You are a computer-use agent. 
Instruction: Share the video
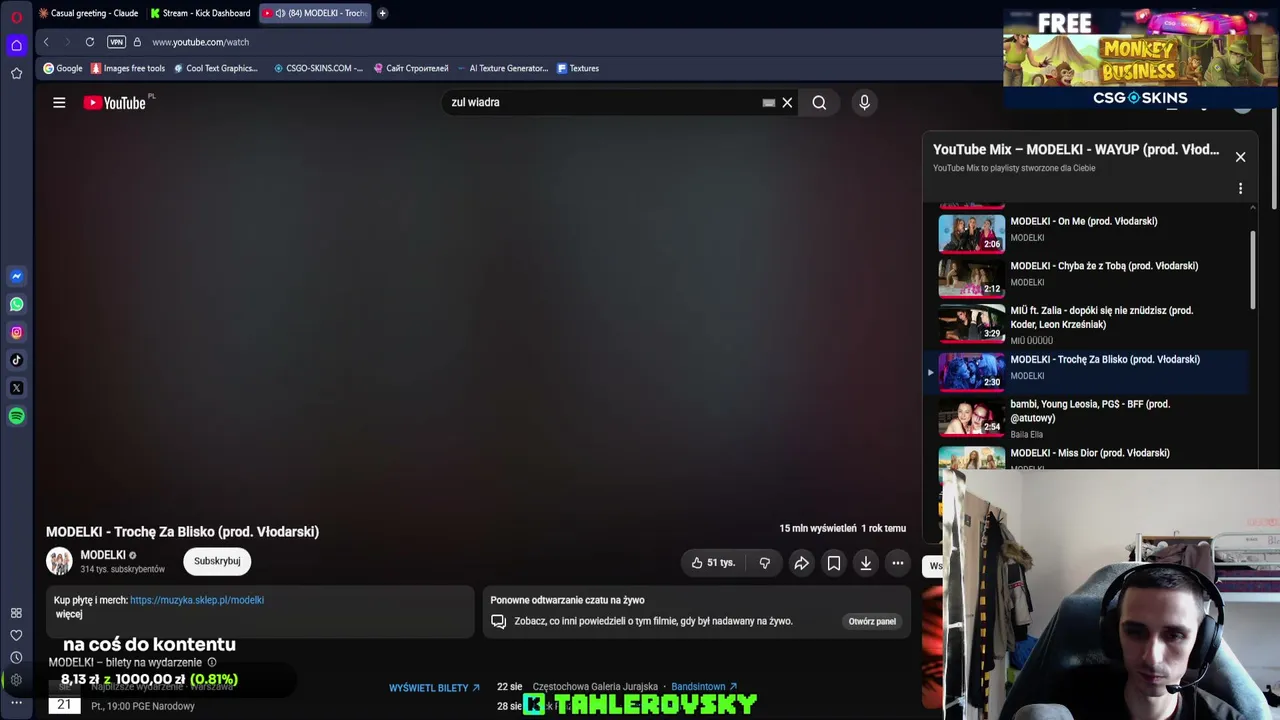[802, 563]
